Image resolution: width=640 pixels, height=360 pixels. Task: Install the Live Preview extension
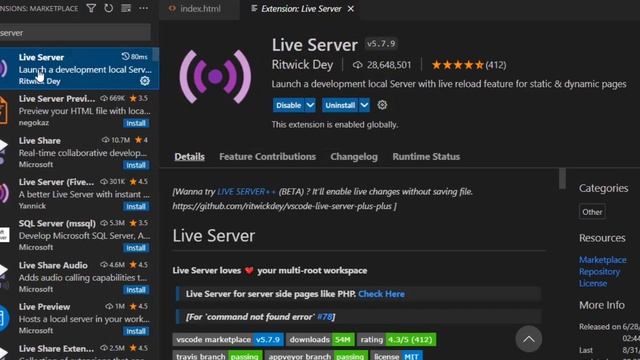pyautogui.click(x=136, y=331)
